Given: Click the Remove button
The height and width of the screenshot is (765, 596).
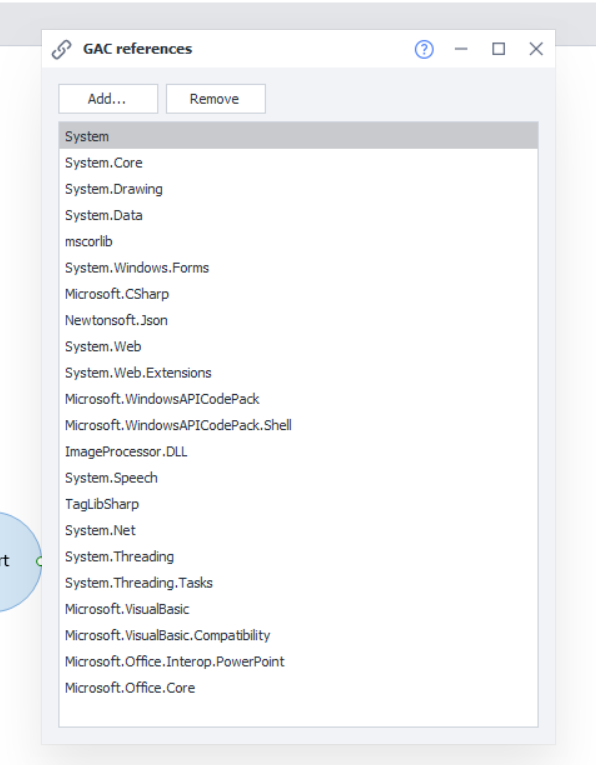Looking at the screenshot, I should tap(216, 99).
